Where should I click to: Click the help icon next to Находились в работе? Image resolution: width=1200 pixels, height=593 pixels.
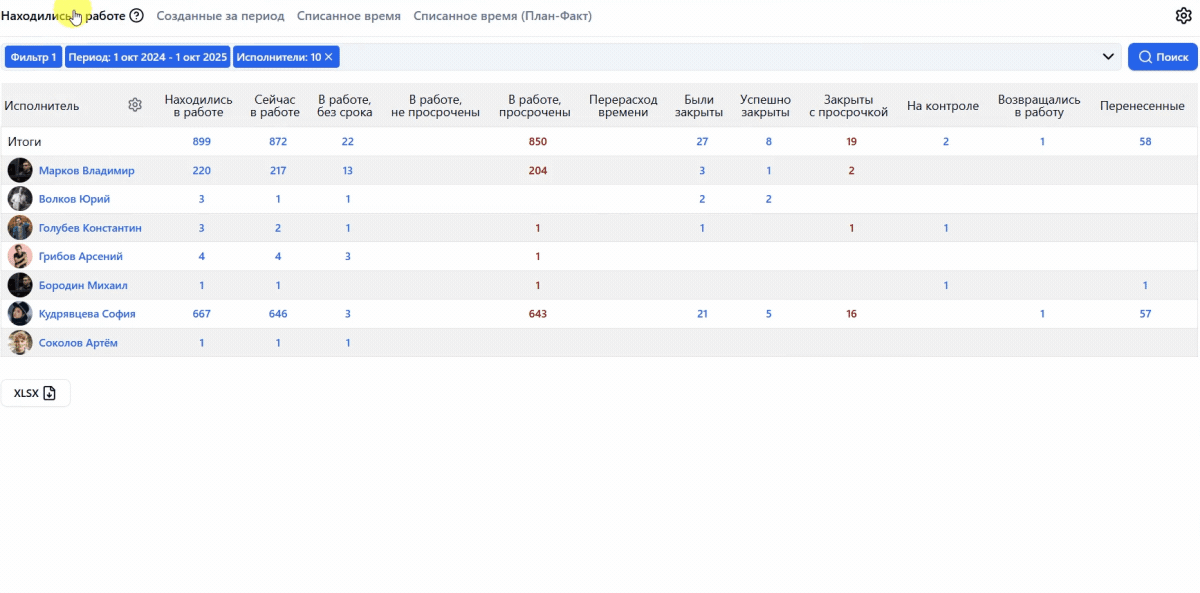pyautogui.click(x=137, y=16)
